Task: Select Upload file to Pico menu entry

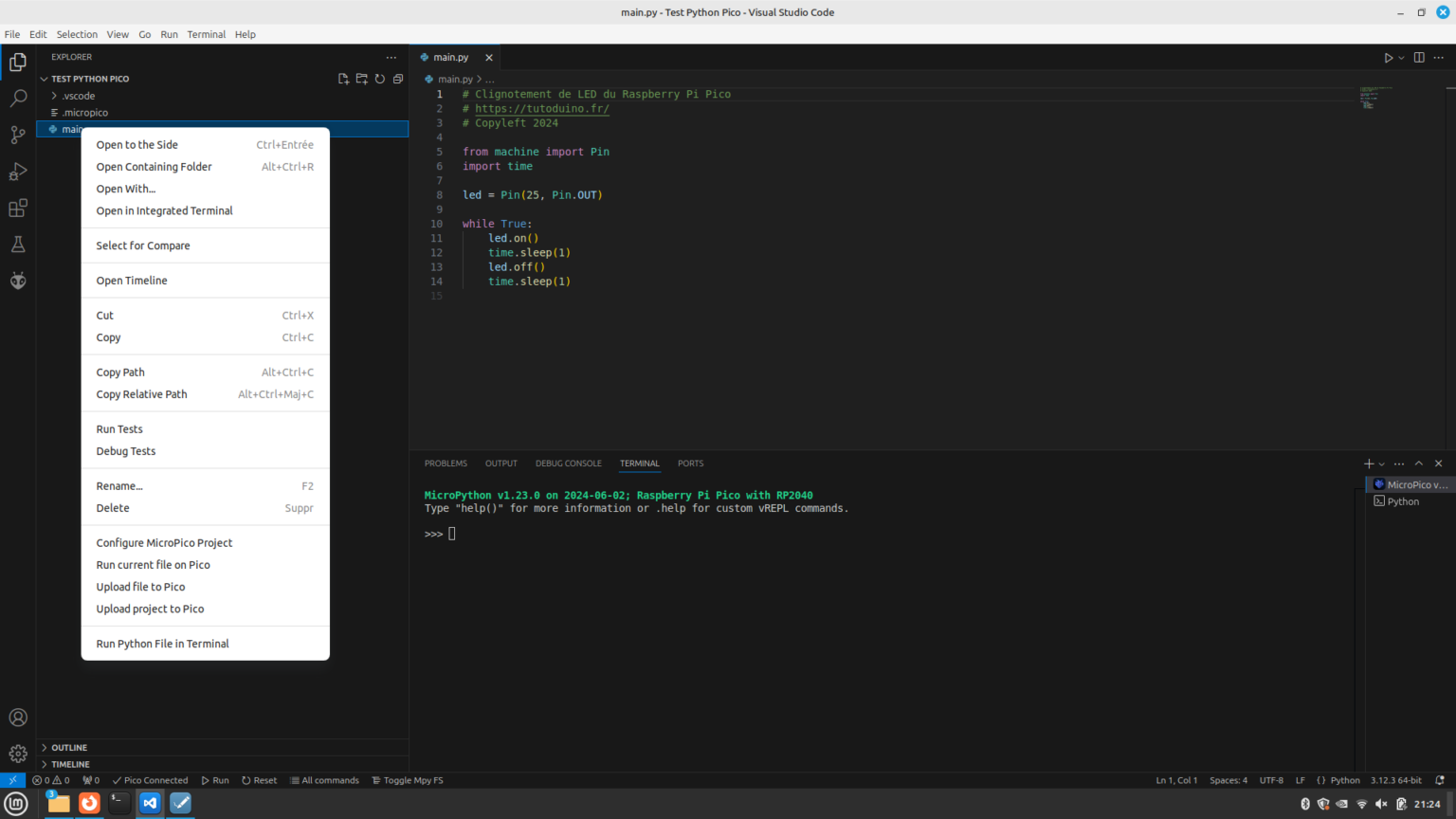Action: [140, 587]
